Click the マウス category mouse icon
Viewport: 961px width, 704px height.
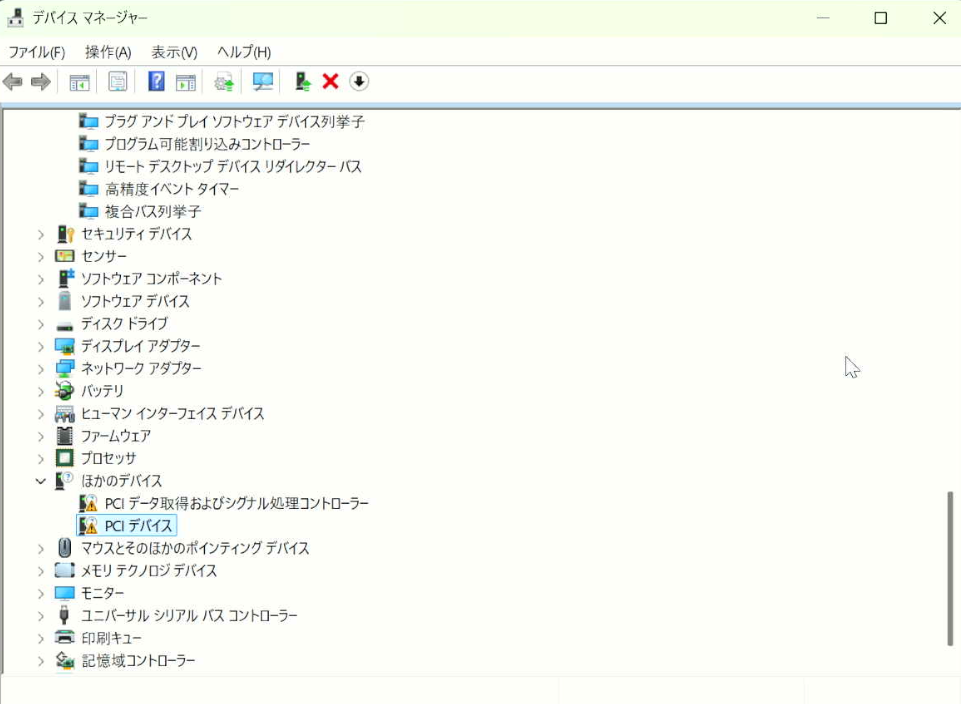(64, 548)
